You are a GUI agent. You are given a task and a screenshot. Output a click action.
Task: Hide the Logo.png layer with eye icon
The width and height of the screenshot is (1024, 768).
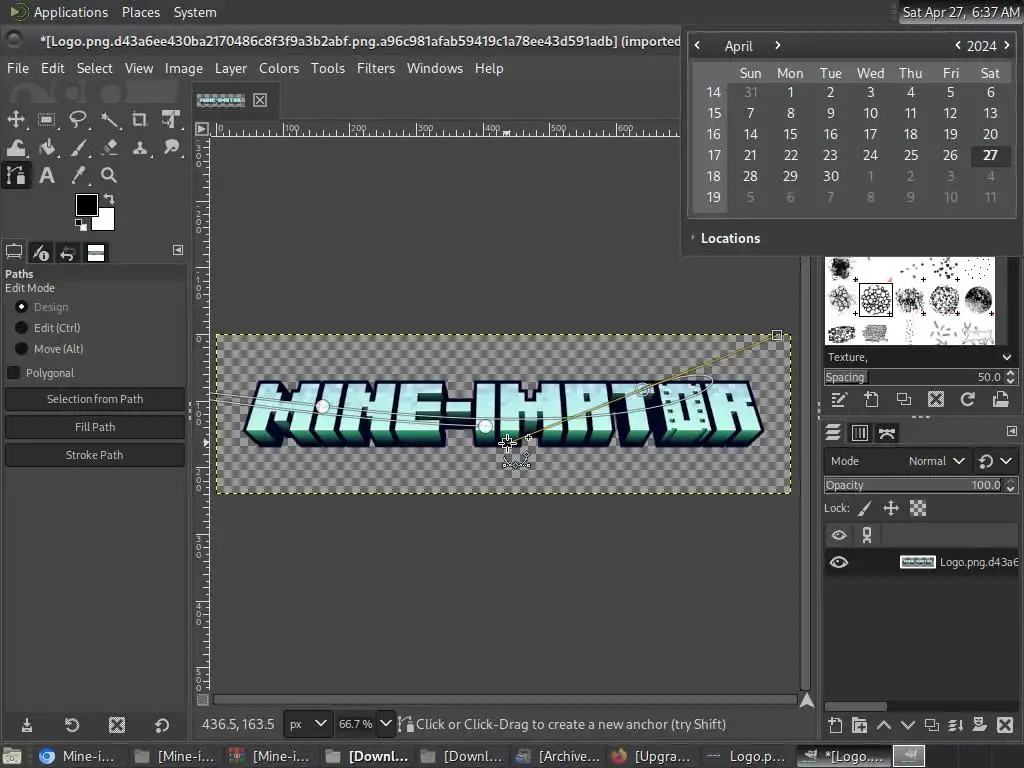pyautogui.click(x=839, y=562)
